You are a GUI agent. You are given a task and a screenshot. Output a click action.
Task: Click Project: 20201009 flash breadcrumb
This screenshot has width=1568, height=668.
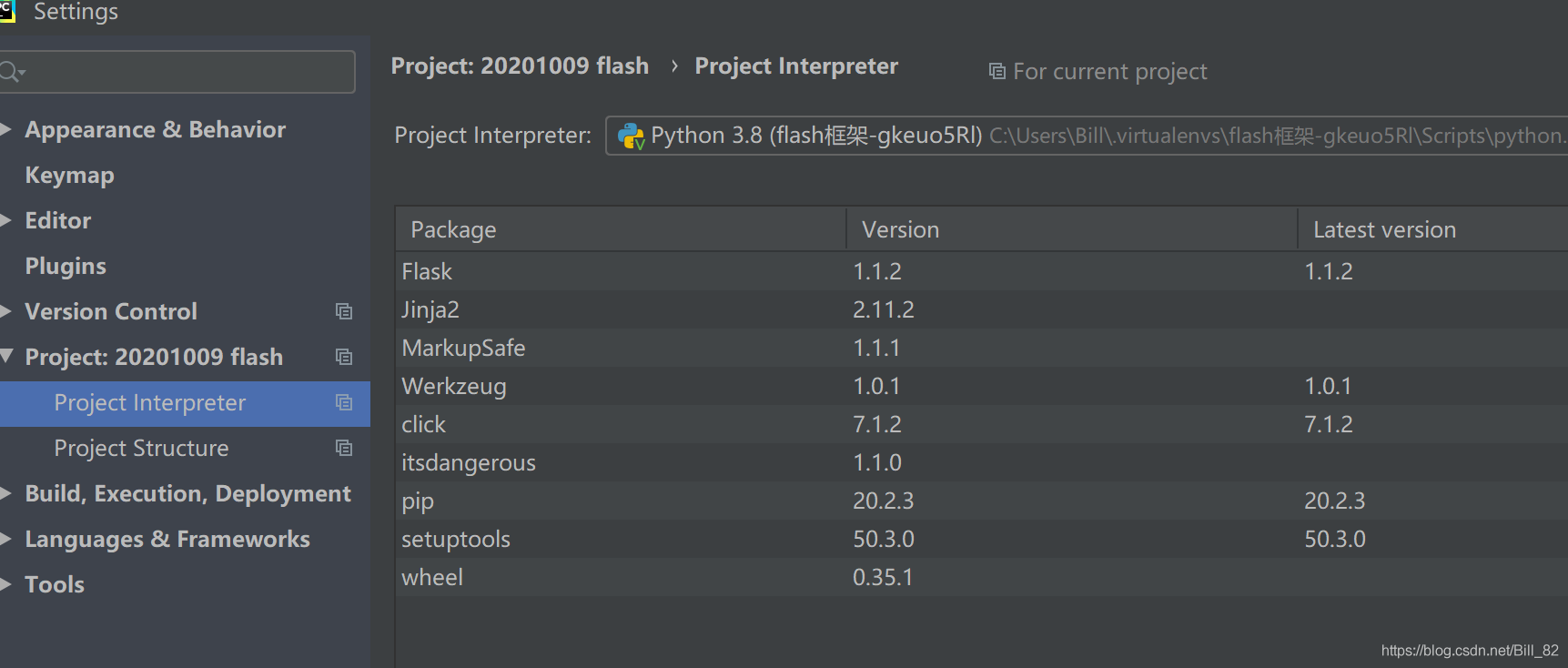click(x=521, y=66)
